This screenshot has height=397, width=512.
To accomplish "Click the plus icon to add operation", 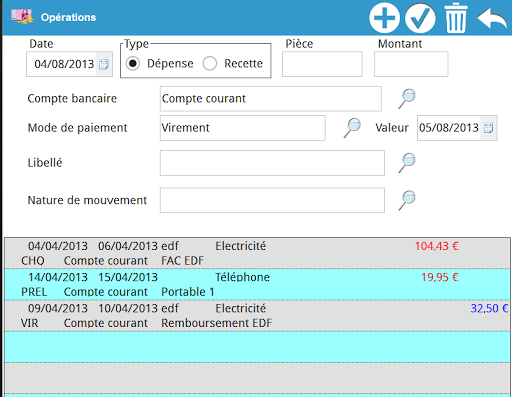I will 384,17.
